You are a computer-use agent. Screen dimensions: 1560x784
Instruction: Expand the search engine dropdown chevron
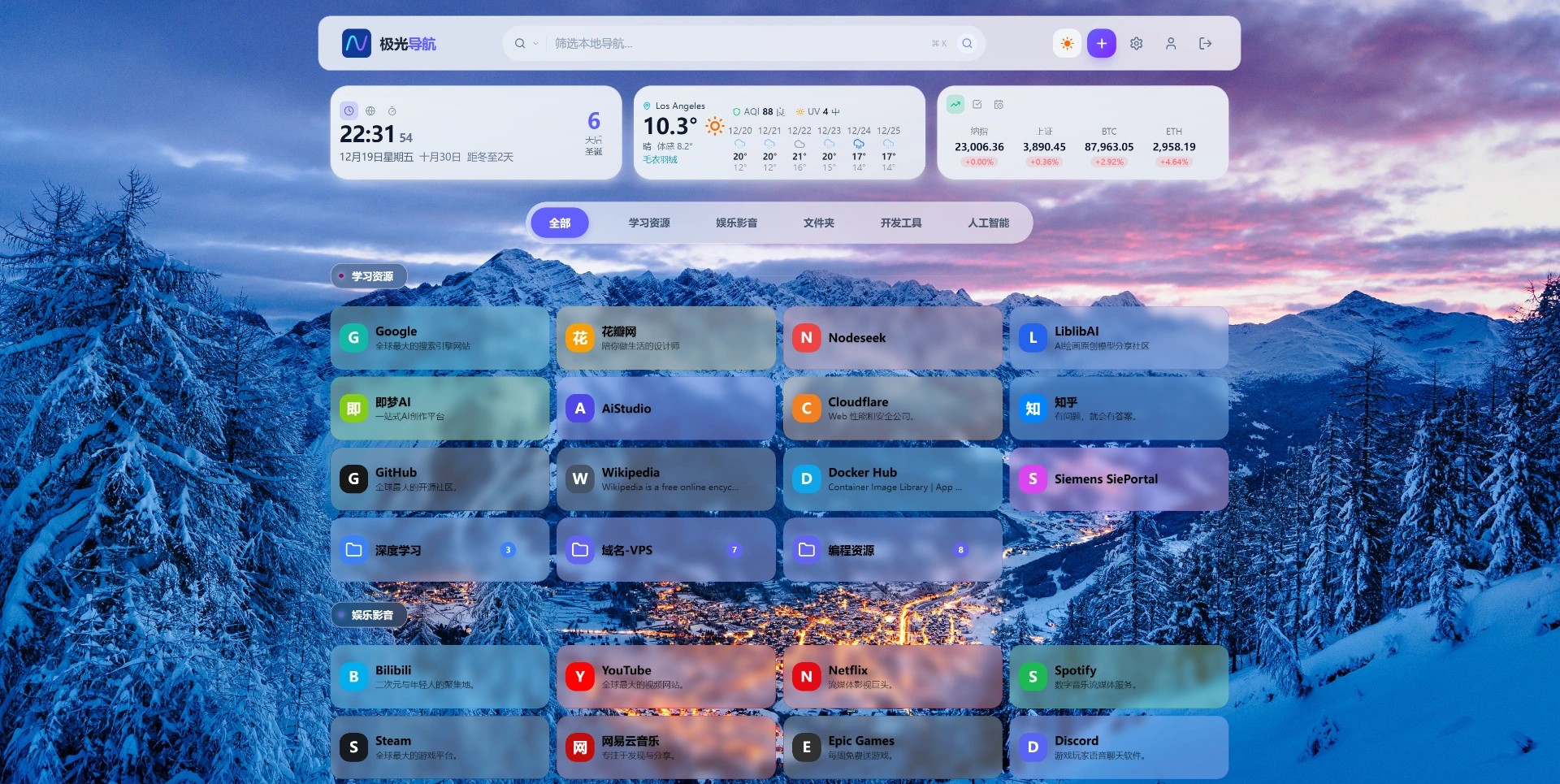[x=535, y=44]
